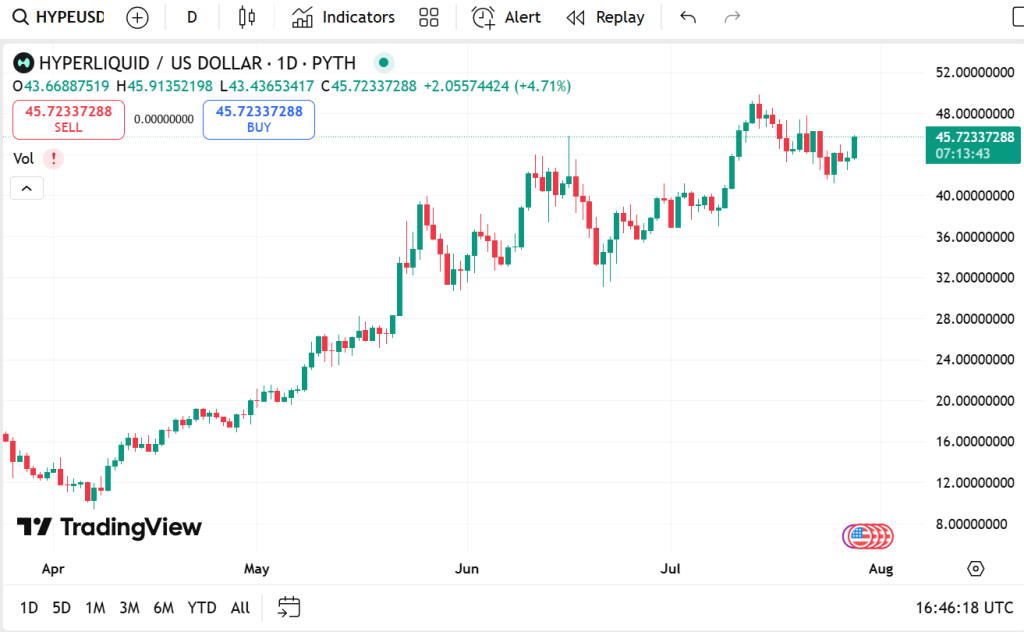Click the Aug label on the time axis

881,569
